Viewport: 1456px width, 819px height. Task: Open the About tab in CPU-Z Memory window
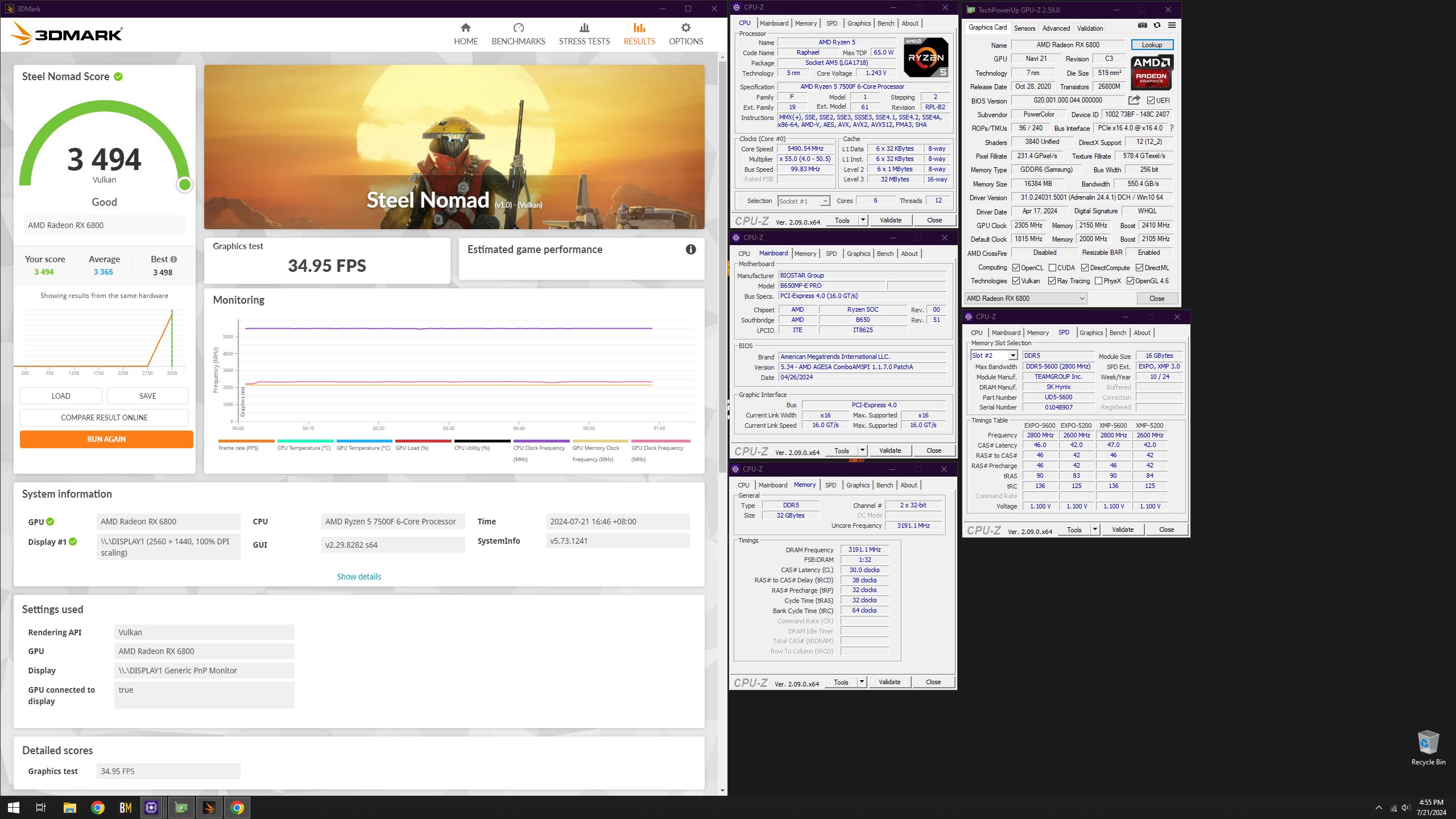pyautogui.click(x=909, y=485)
